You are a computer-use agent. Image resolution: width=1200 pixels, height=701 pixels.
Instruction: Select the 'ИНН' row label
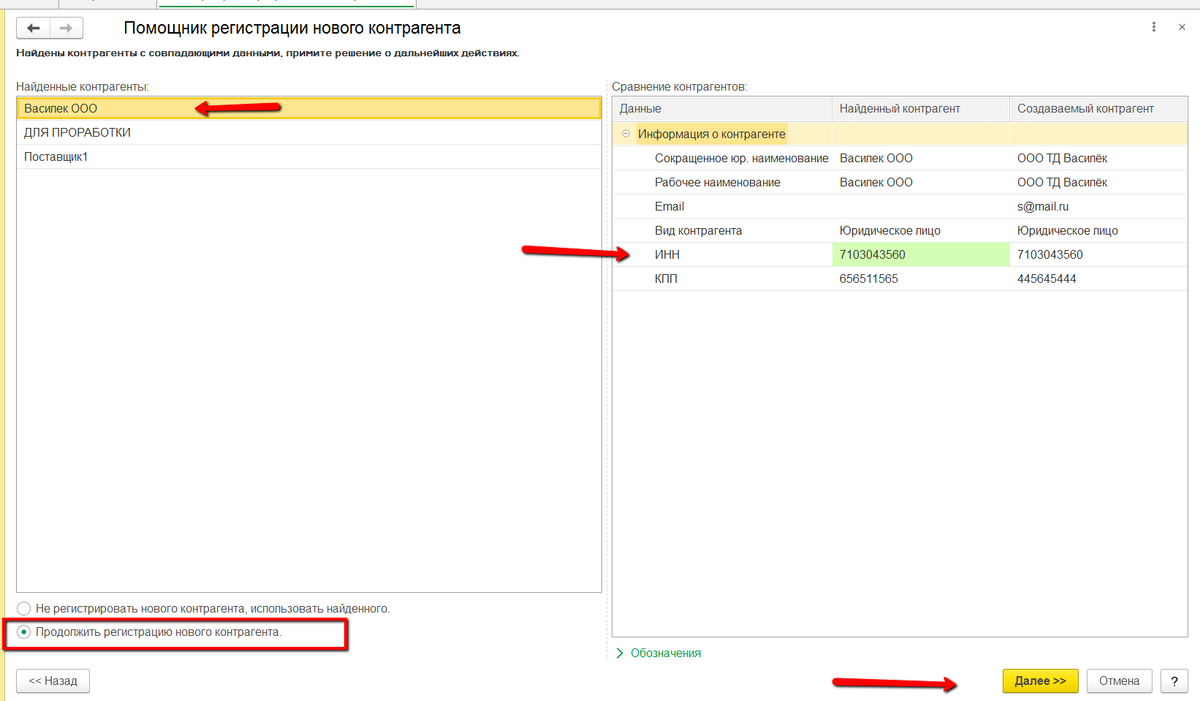coord(667,254)
